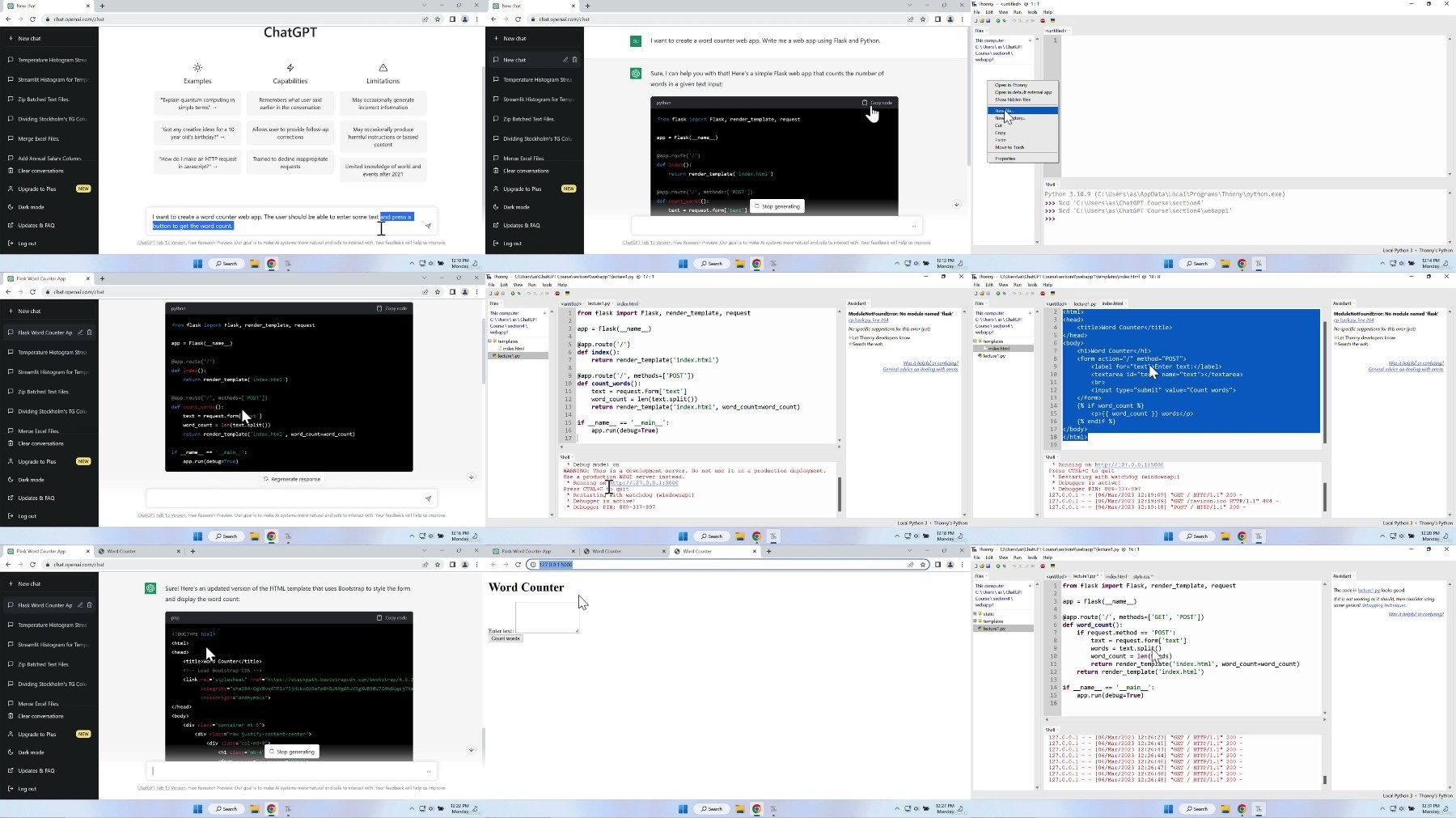This screenshot has height=818, width=1456.
Task: Select 'Move to Trash' in the context menu
Action: (x=1009, y=147)
